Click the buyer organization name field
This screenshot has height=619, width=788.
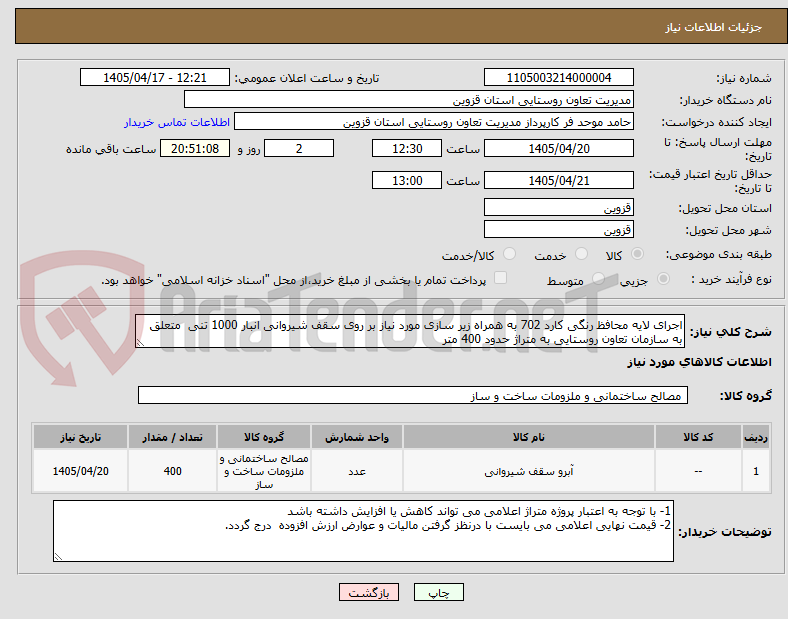[409, 99]
